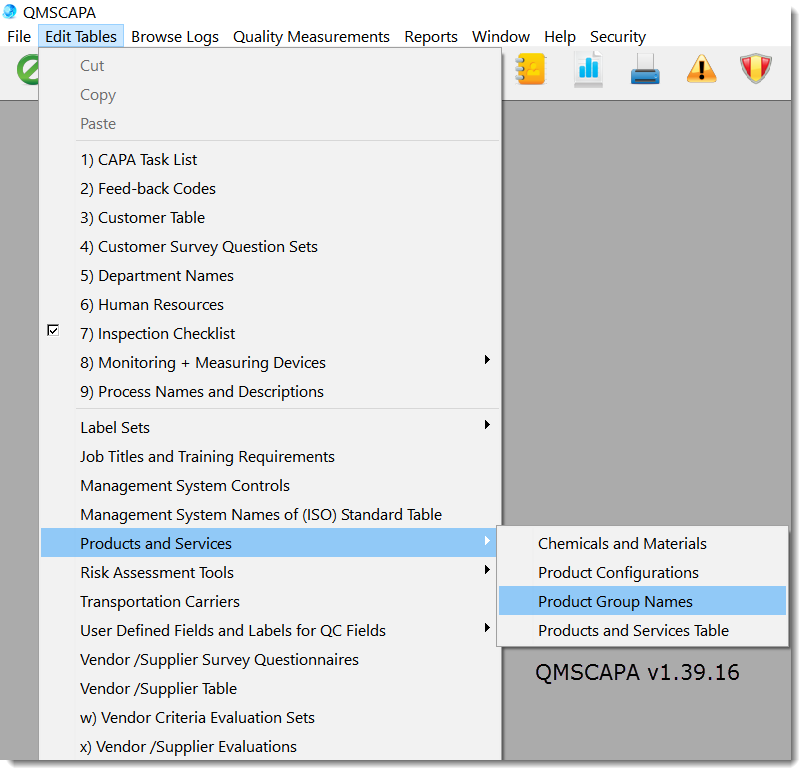
Task: Expand the Label Sets submenu arrow
Action: pyautogui.click(x=487, y=425)
